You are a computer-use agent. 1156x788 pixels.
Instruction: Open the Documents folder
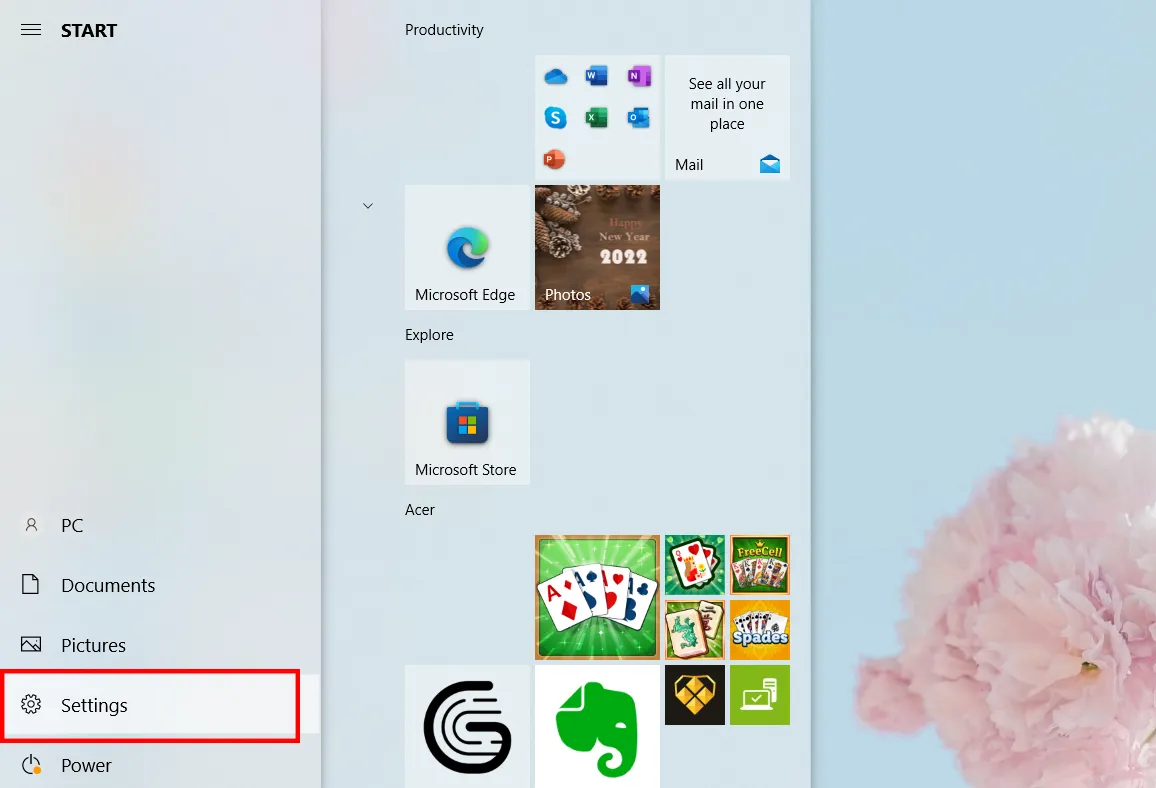[108, 585]
